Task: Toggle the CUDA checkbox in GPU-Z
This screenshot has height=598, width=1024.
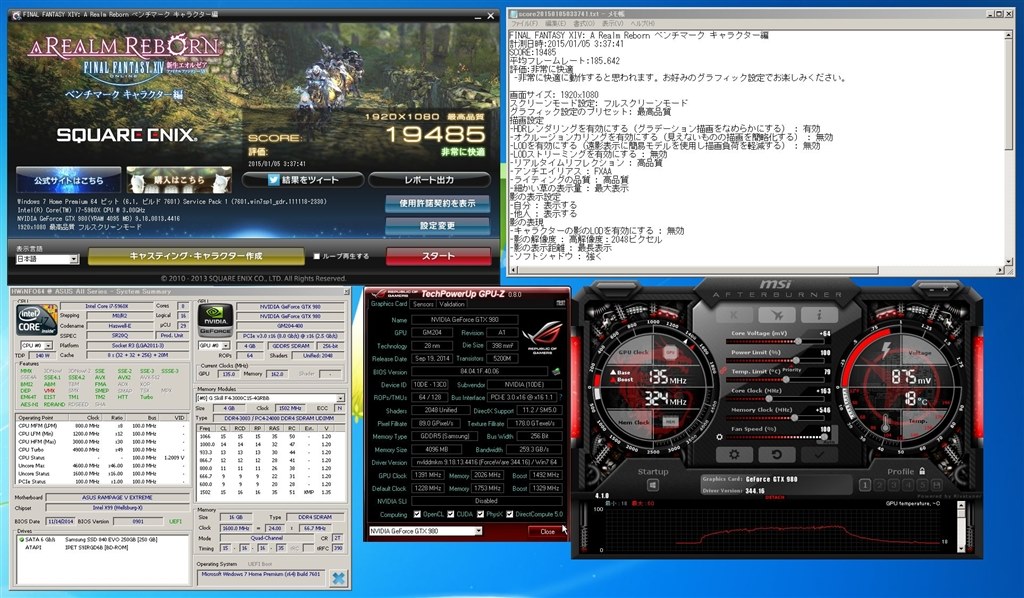Action: click(x=450, y=514)
